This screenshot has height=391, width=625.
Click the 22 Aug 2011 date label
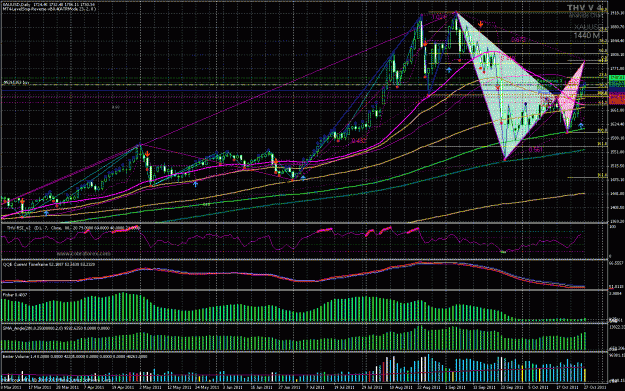(428, 387)
